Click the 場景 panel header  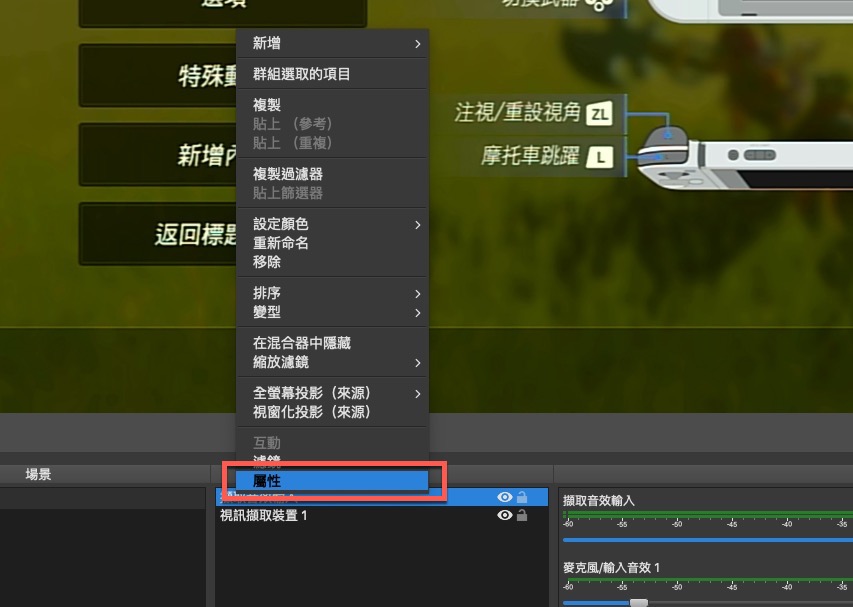pos(38,474)
